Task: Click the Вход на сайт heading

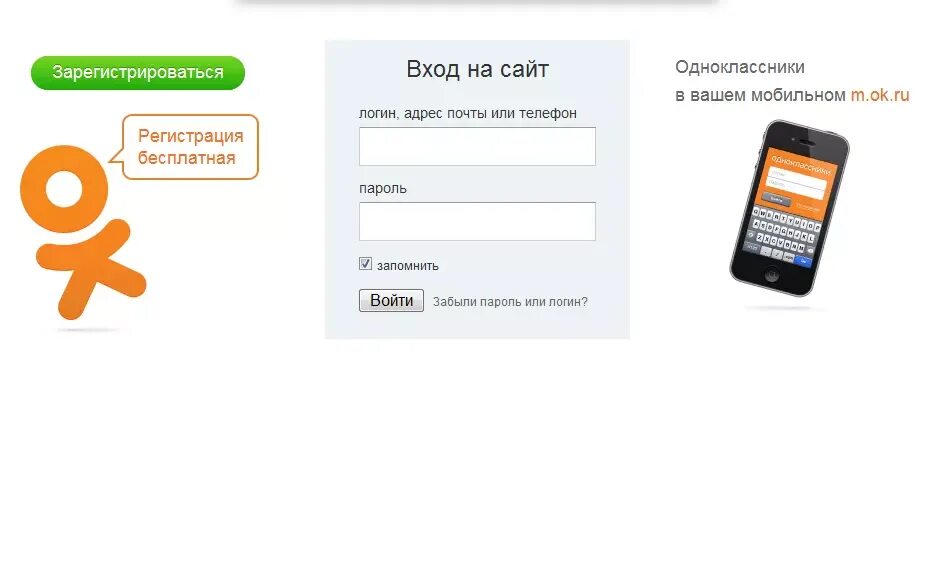Action: (477, 69)
